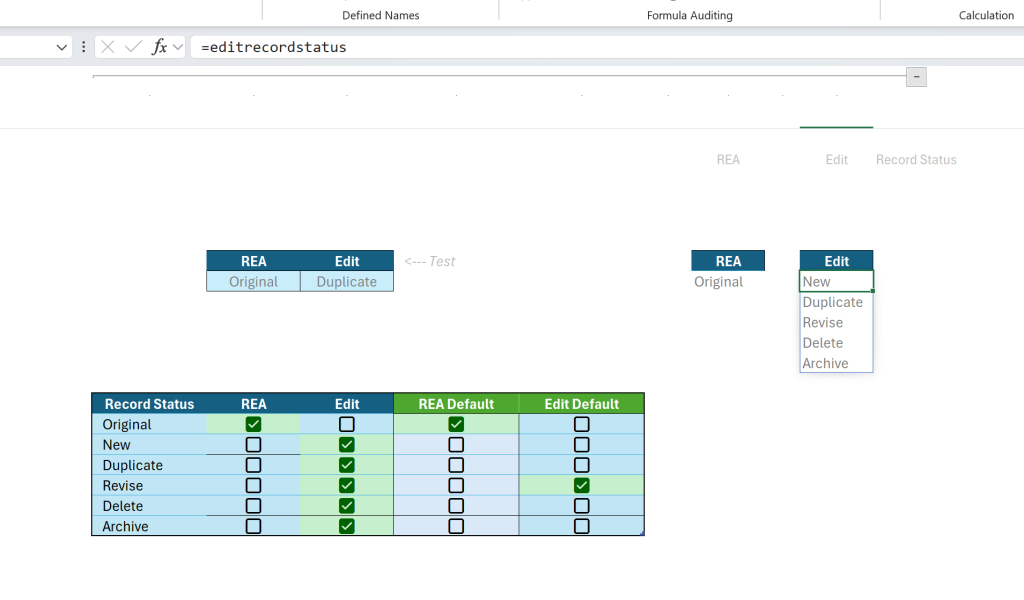The width and height of the screenshot is (1024, 600).
Task: Select the Record Status header cell
Action: point(150,404)
